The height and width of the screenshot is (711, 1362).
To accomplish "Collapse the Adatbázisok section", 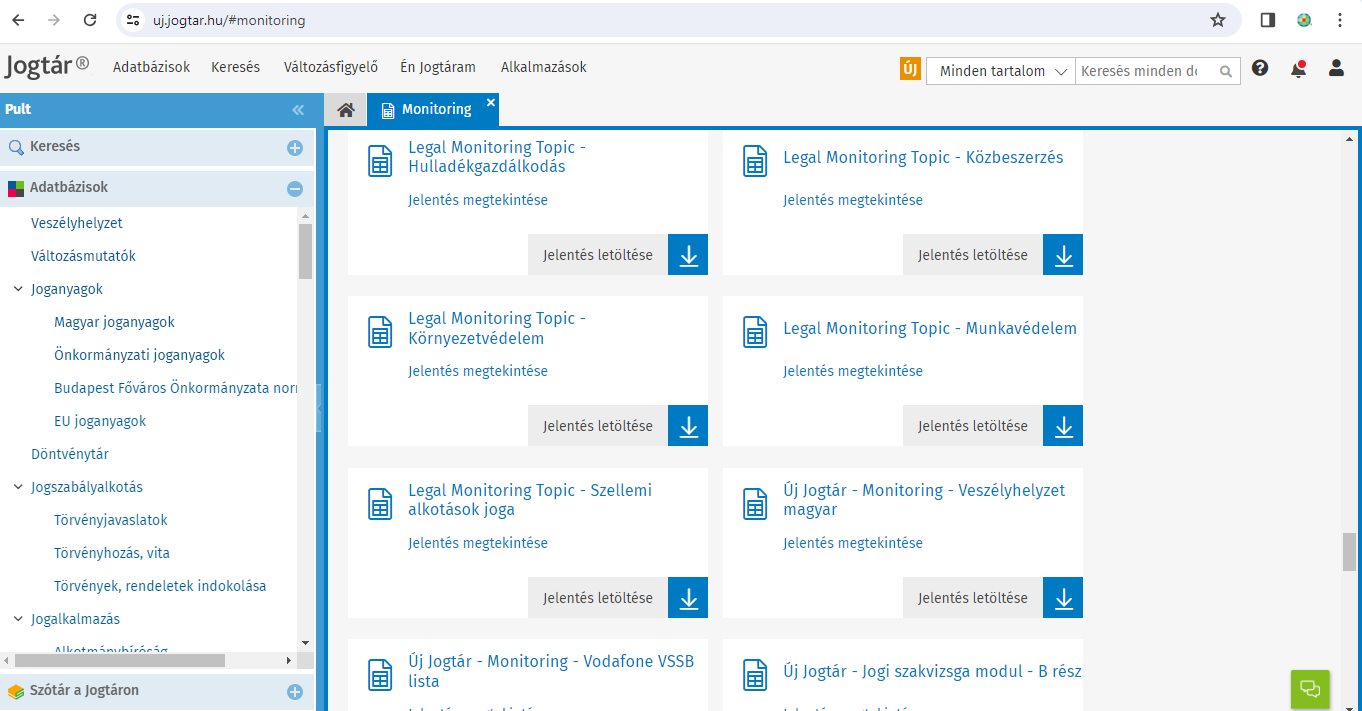I will coord(295,188).
